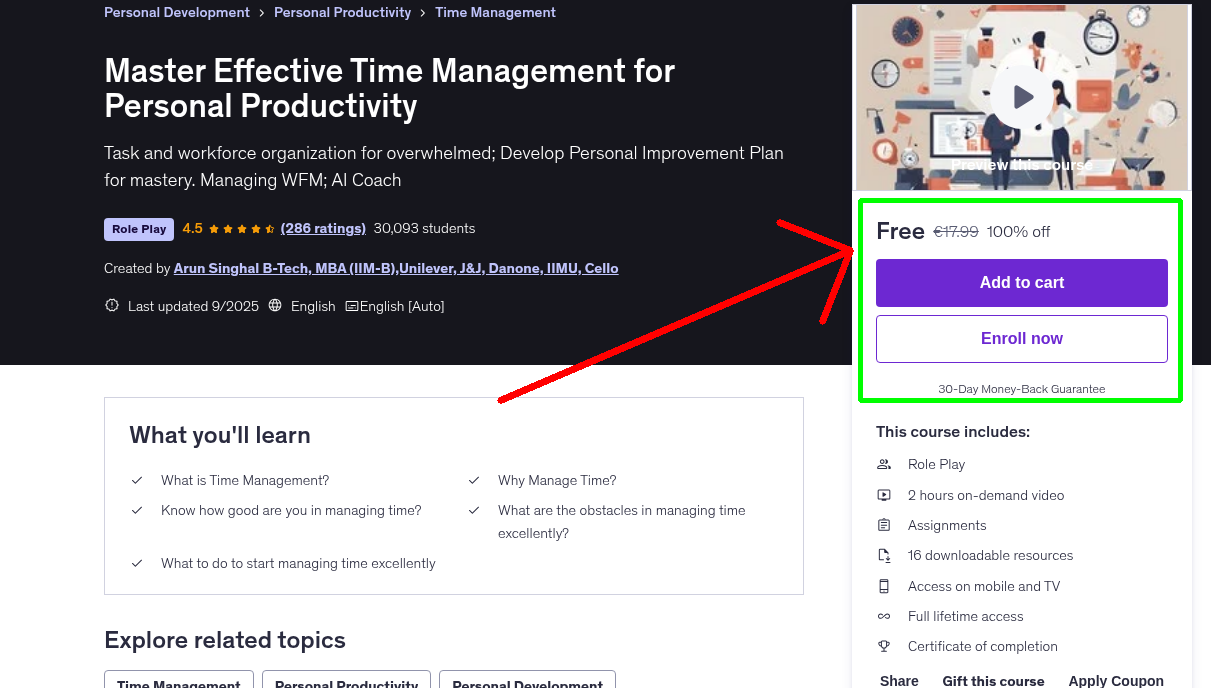This screenshot has width=1211, height=688.
Task: Open the Time Management breadcrumb
Action: pyautogui.click(x=495, y=12)
